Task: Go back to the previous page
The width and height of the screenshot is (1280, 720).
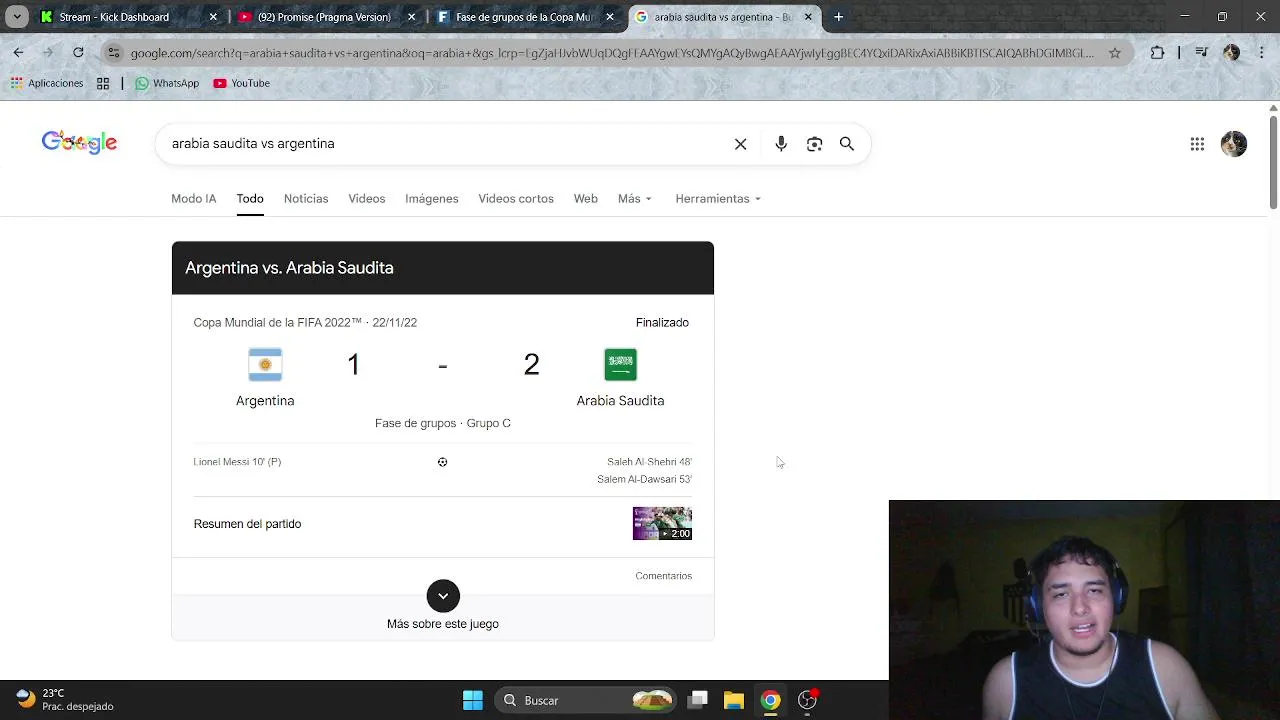Action: click(18, 52)
